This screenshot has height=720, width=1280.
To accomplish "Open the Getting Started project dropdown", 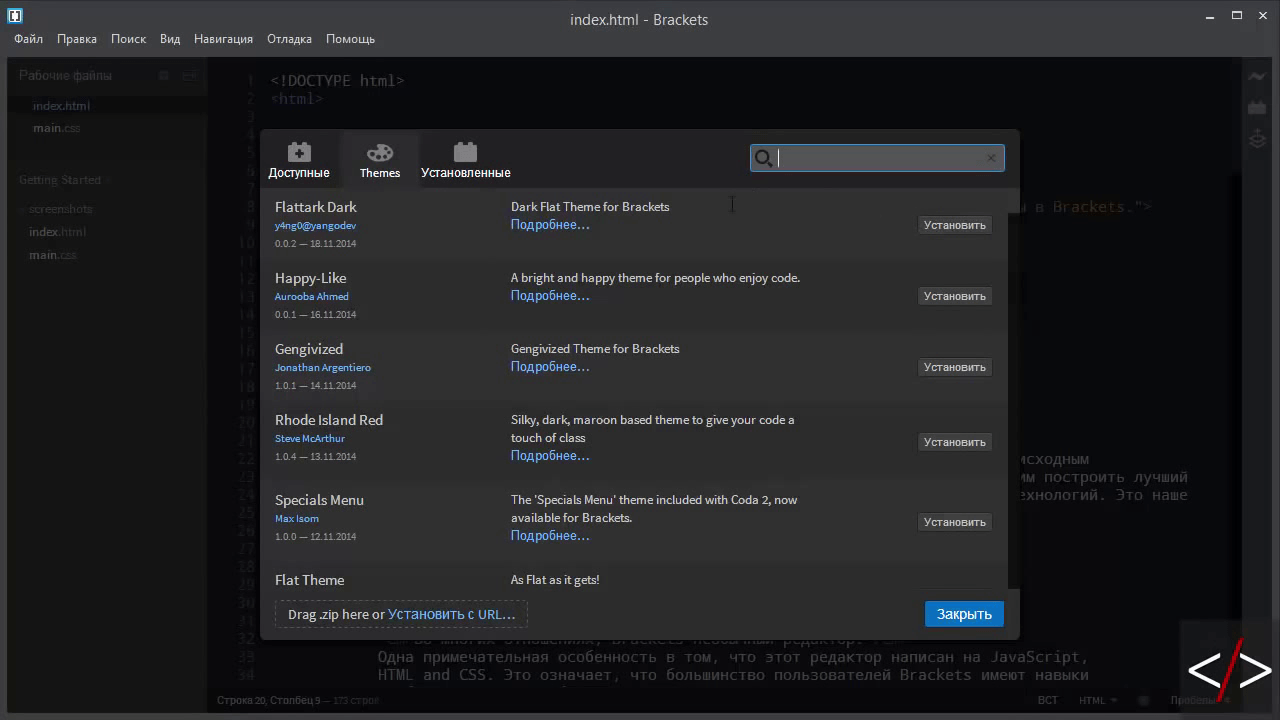I will click(60, 180).
